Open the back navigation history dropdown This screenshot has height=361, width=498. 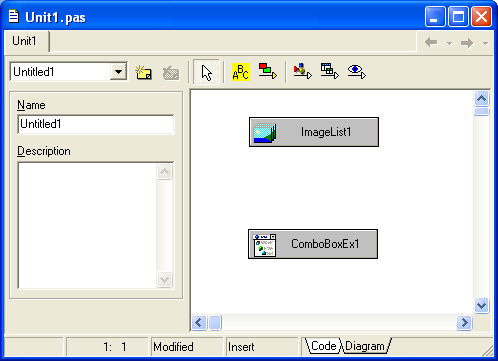(449, 43)
